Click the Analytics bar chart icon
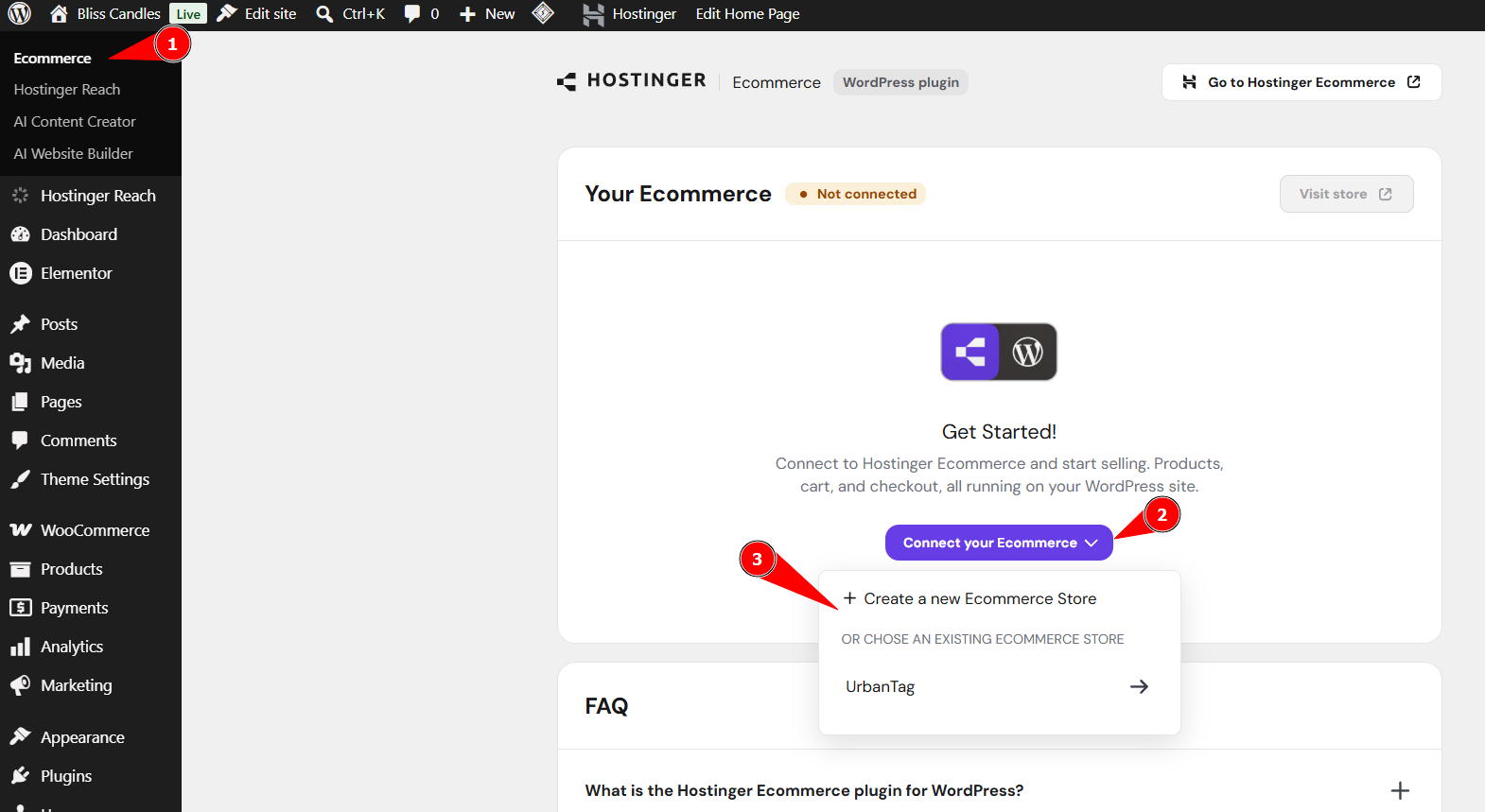 pyautogui.click(x=20, y=647)
